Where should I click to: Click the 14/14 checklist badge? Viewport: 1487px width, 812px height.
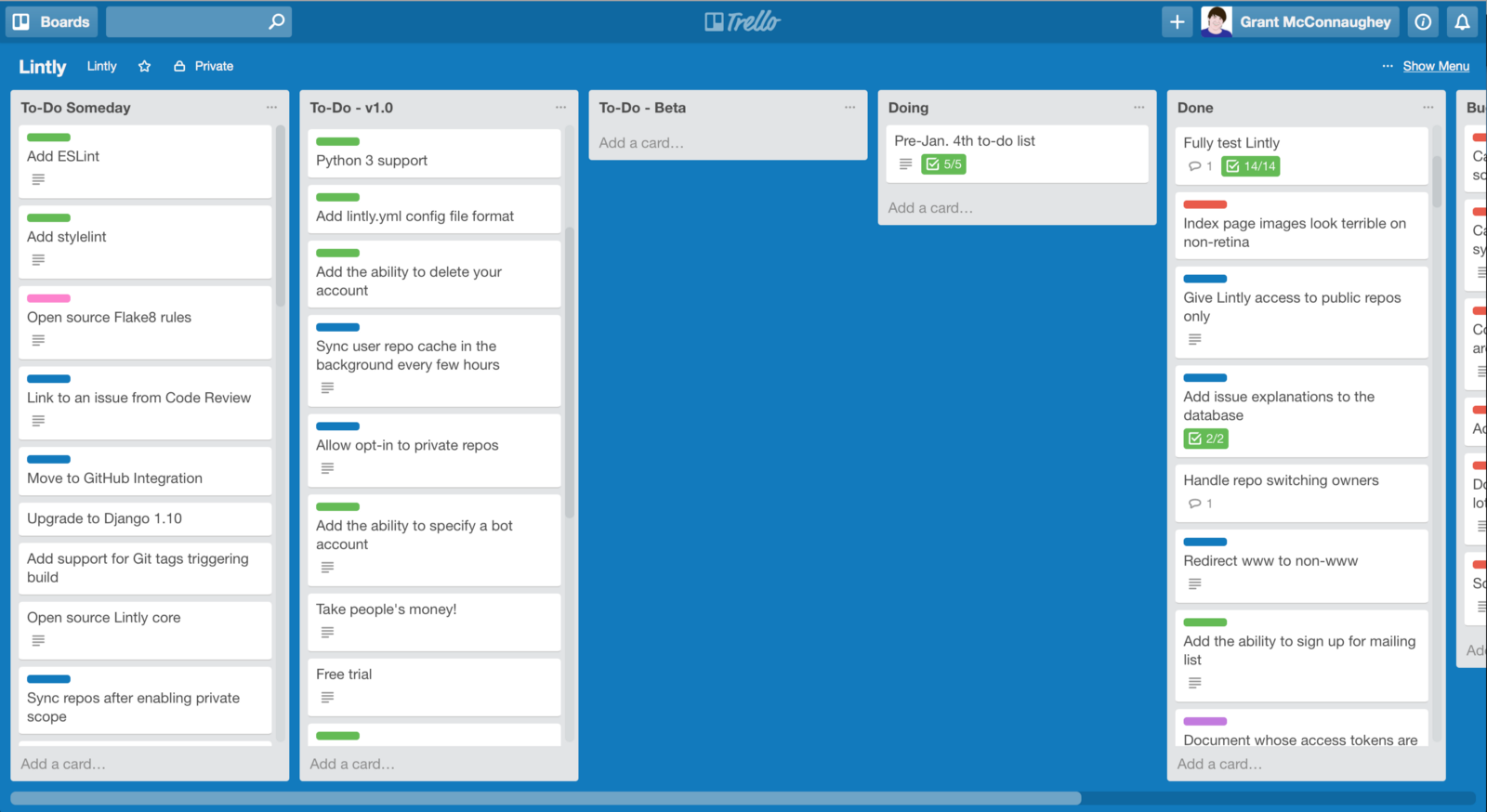point(1251,166)
